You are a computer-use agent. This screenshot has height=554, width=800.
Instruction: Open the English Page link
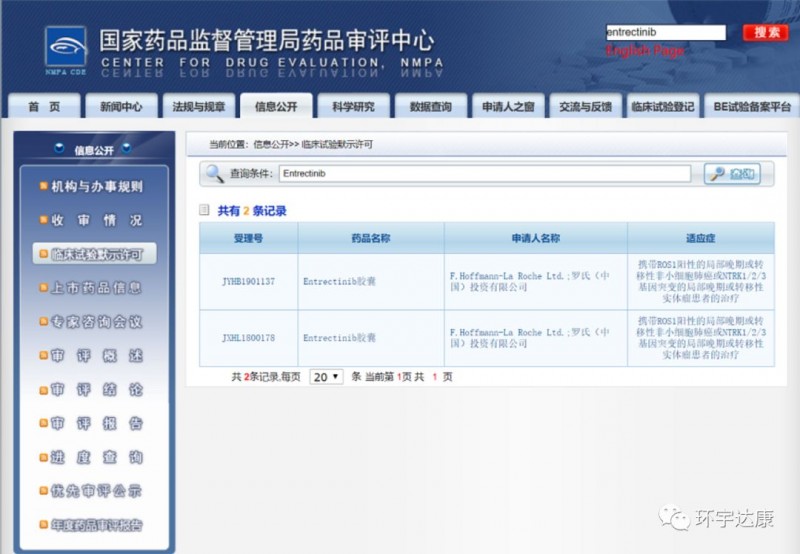point(645,51)
